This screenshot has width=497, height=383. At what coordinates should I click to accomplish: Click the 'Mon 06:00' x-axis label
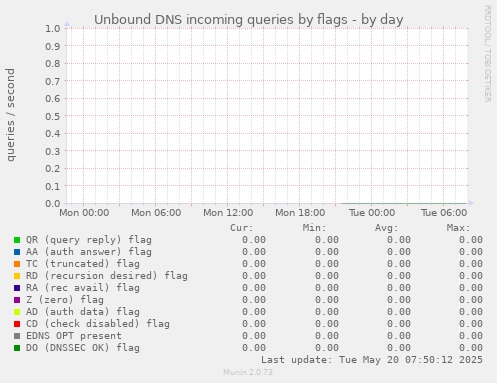point(156,213)
